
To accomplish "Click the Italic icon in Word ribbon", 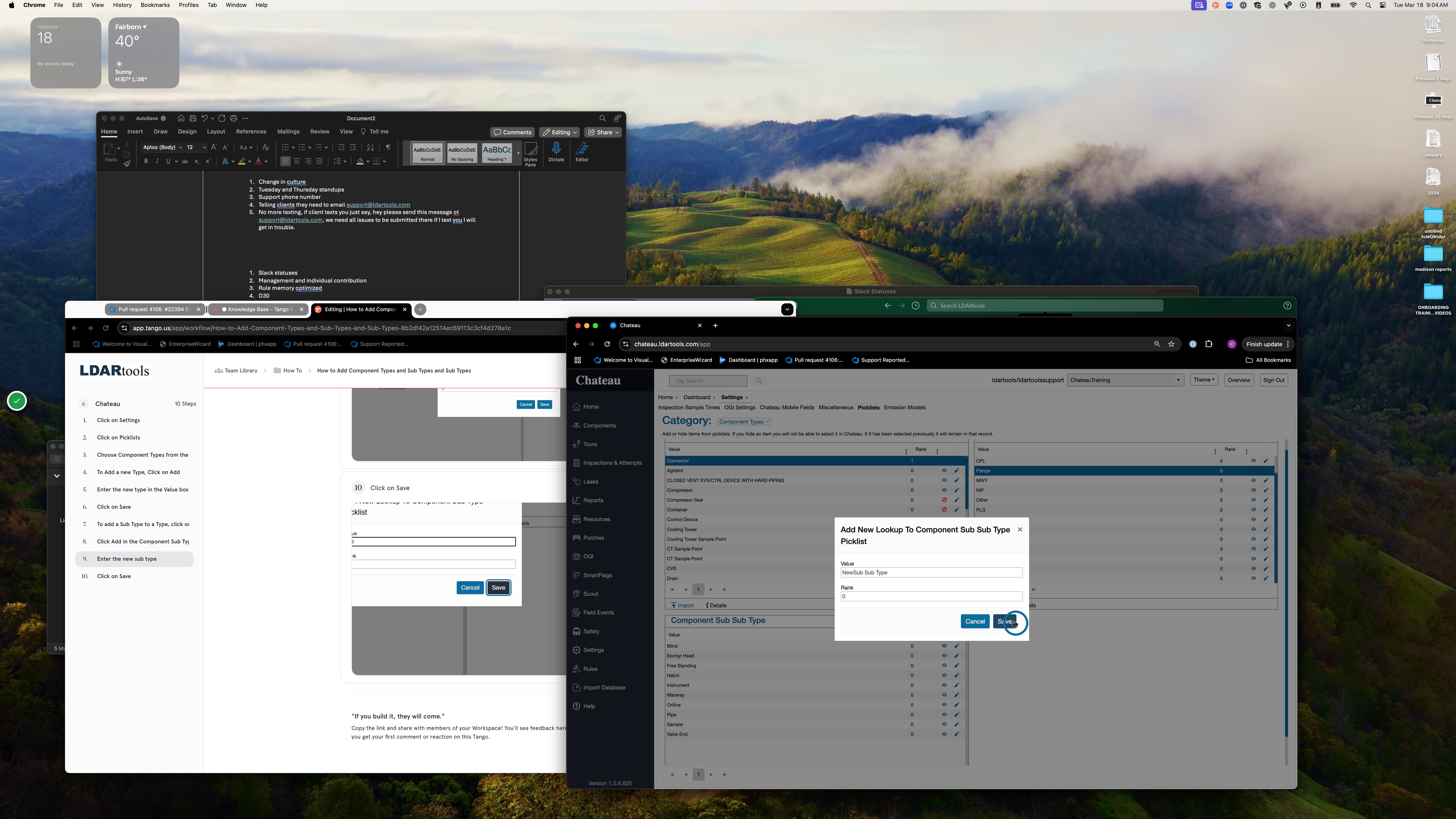I will pyautogui.click(x=157, y=162).
